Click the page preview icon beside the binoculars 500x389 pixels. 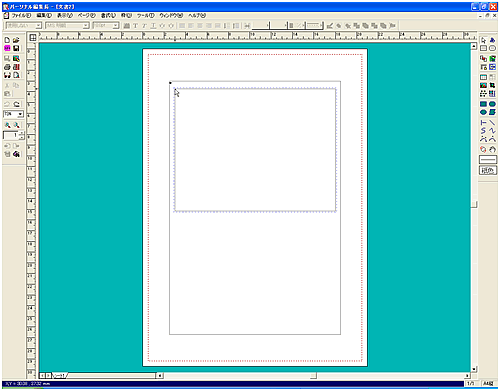click(x=16, y=75)
